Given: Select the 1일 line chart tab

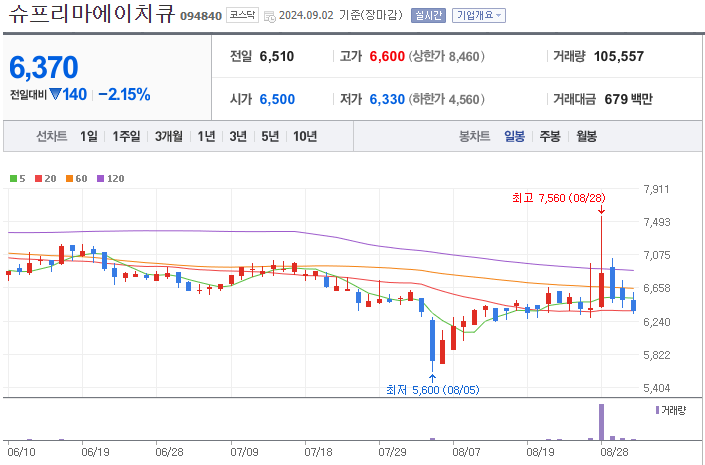Looking at the screenshot, I should [89, 136].
